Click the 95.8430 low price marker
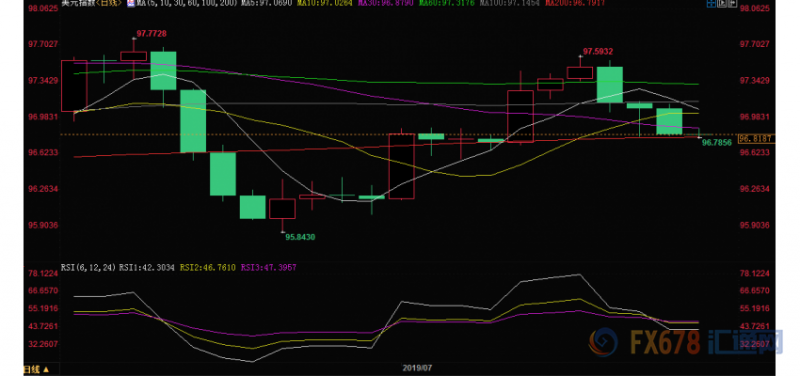Image resolution: width=800 pixels, height=376 pixels. click(x=300, y=237)
